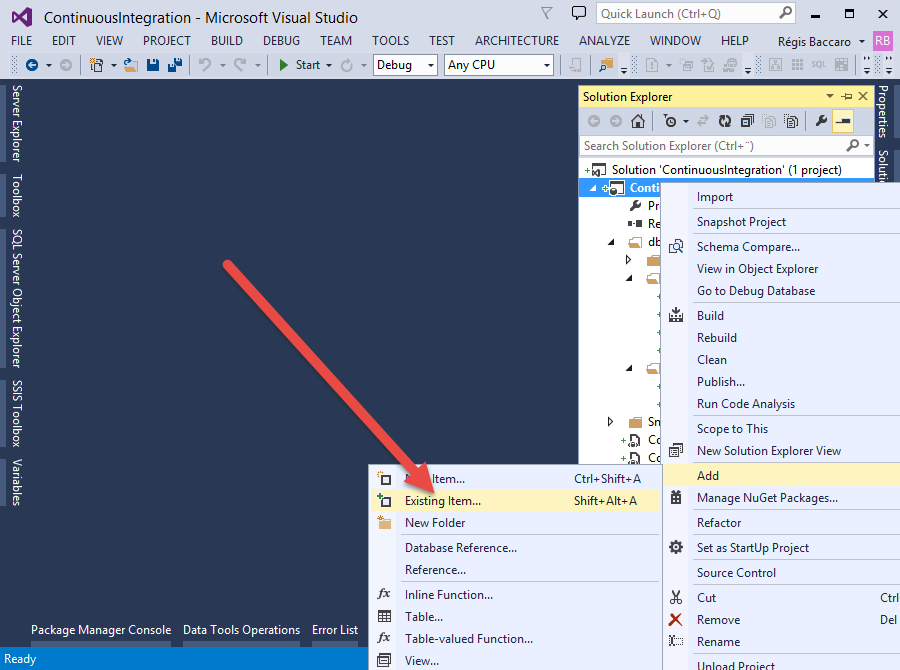Click the NuGet package icon in context menu

tap(676, 497)
